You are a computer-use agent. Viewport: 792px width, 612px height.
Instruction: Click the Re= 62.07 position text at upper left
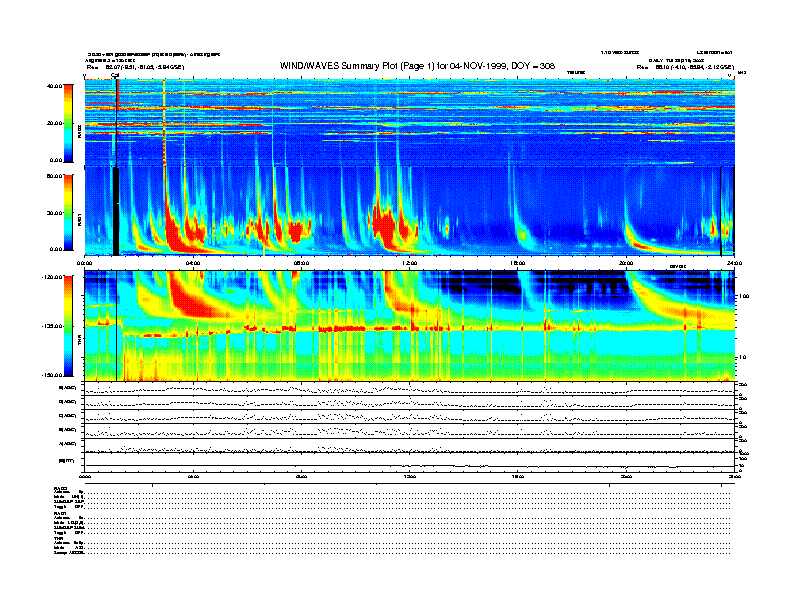[x=135, y=67]
